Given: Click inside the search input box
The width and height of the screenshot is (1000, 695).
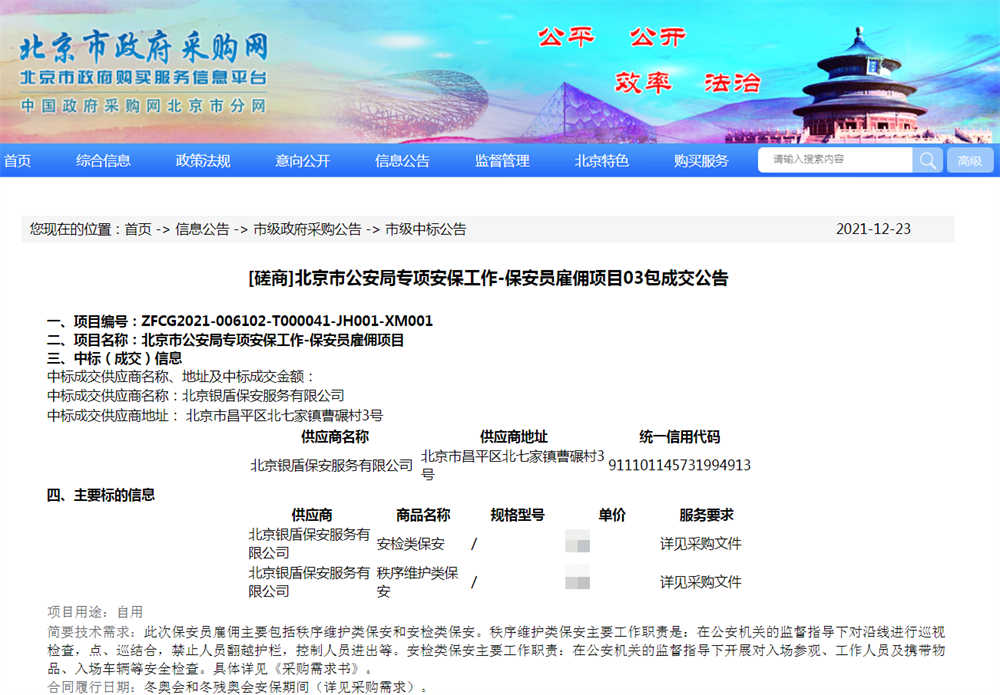Looking at the screenshot, I should point(835,160).
